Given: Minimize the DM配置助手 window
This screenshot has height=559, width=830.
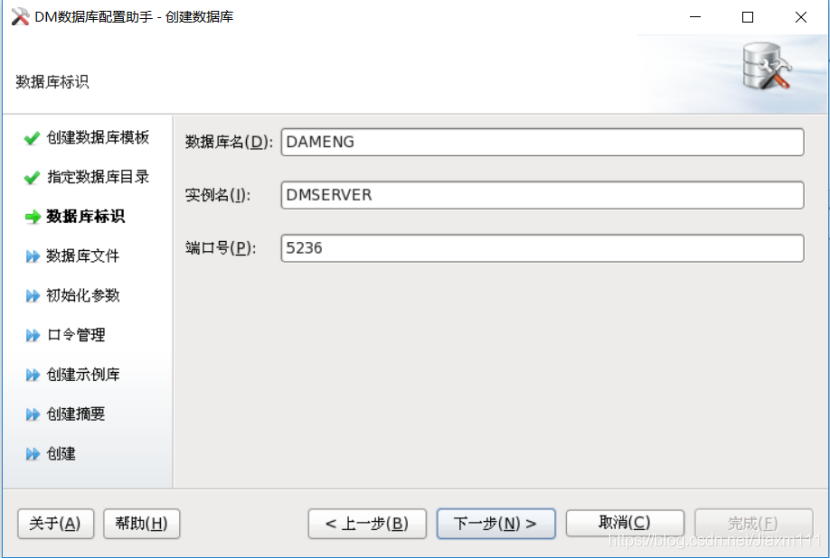Looking at the screenshot, I should click(x=695, y=17).
